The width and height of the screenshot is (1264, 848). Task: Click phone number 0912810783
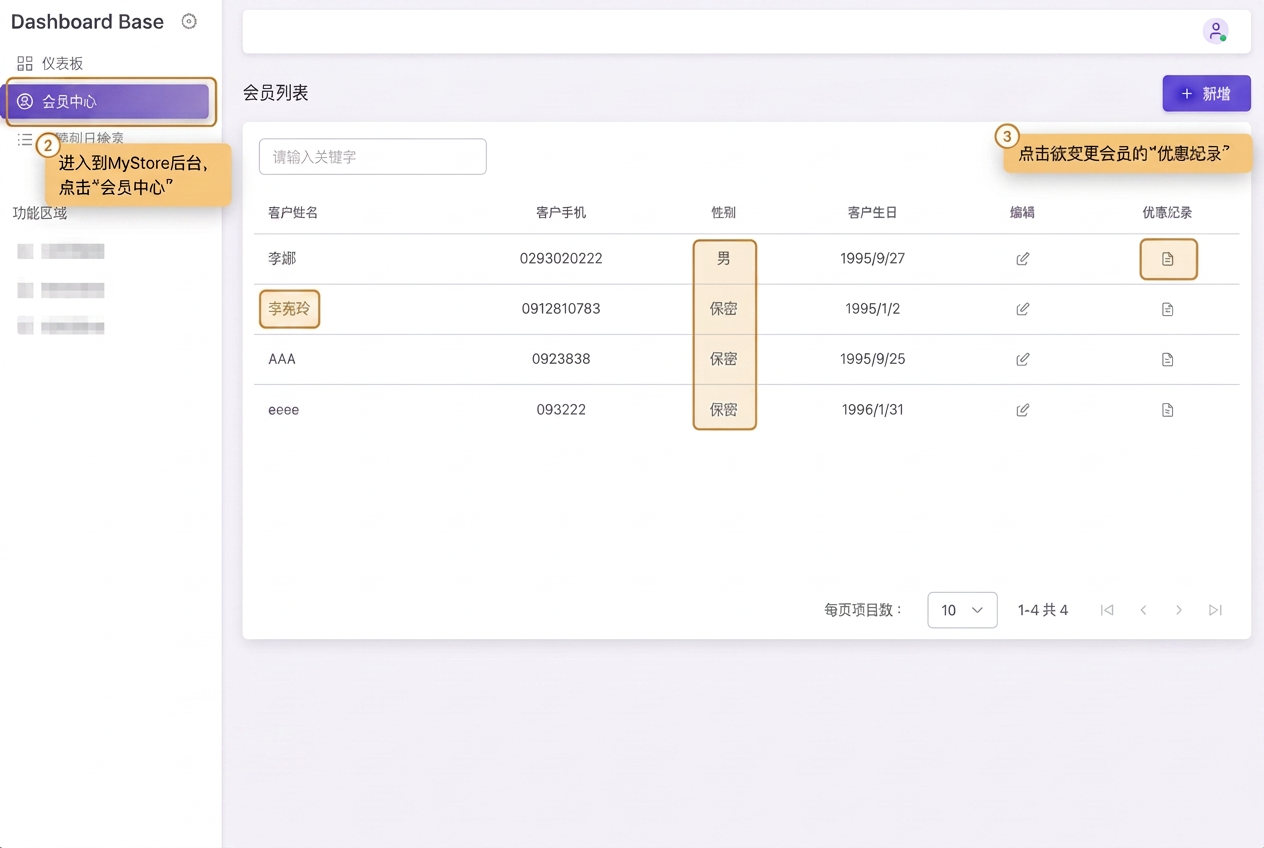click(x=561, y=308)
